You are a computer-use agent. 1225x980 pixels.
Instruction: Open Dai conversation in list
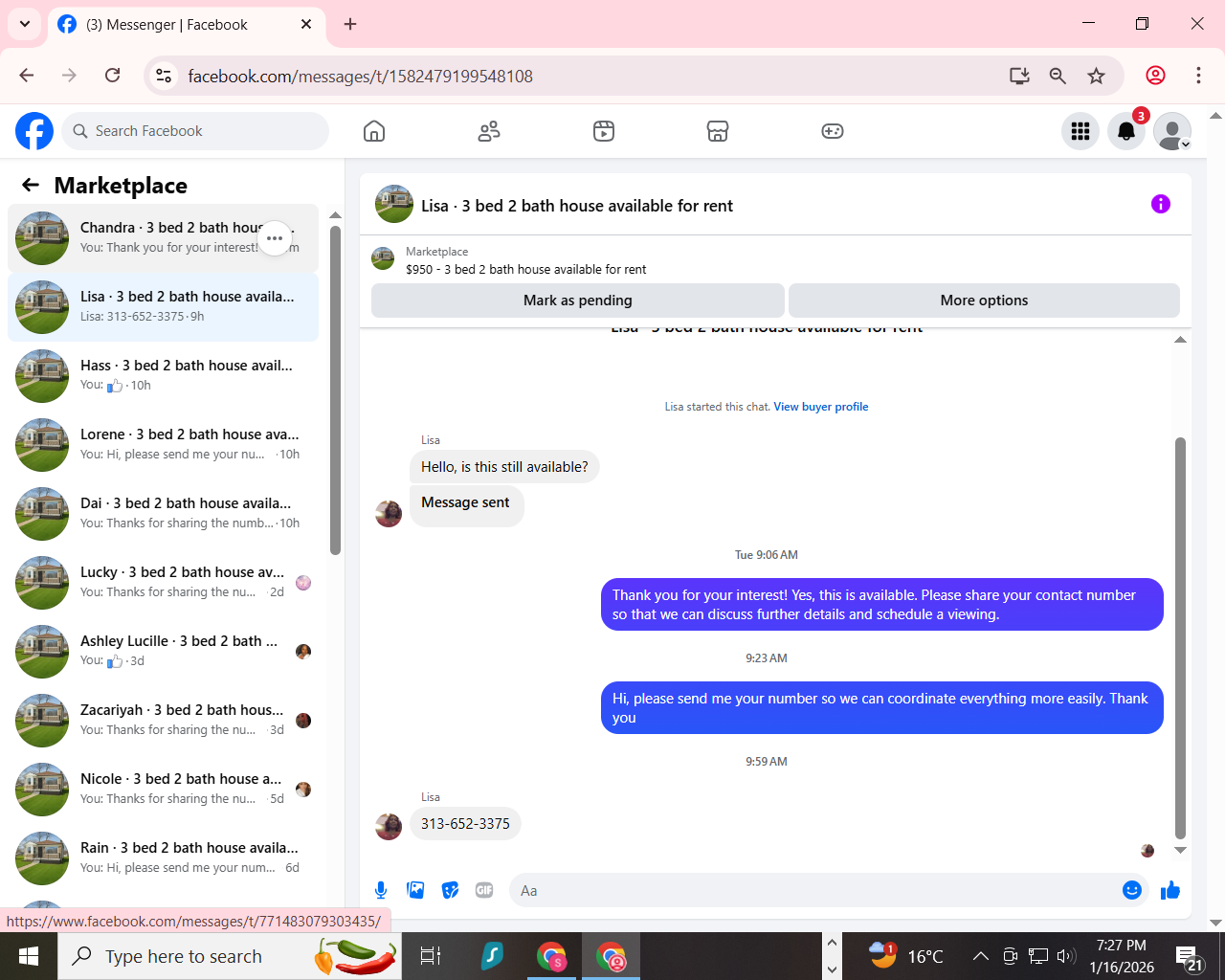click(x=163, y=514)
